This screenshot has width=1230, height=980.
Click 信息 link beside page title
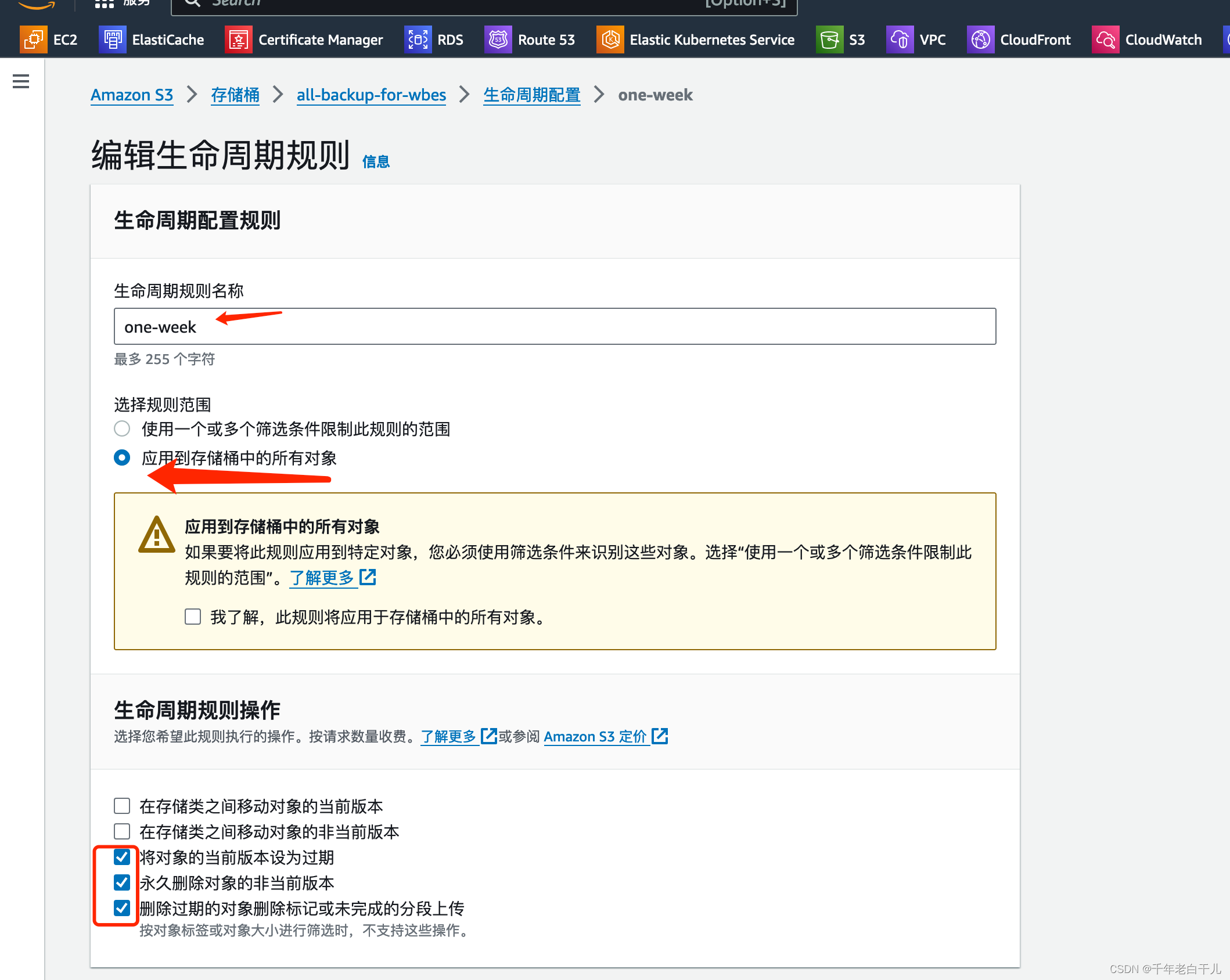[x=376, y=161]
